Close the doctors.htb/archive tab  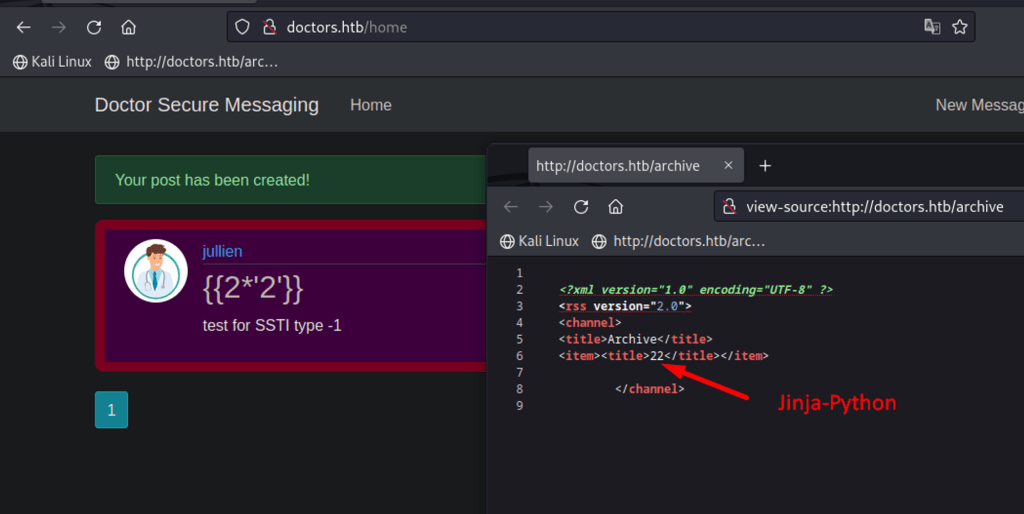[728, 166]
